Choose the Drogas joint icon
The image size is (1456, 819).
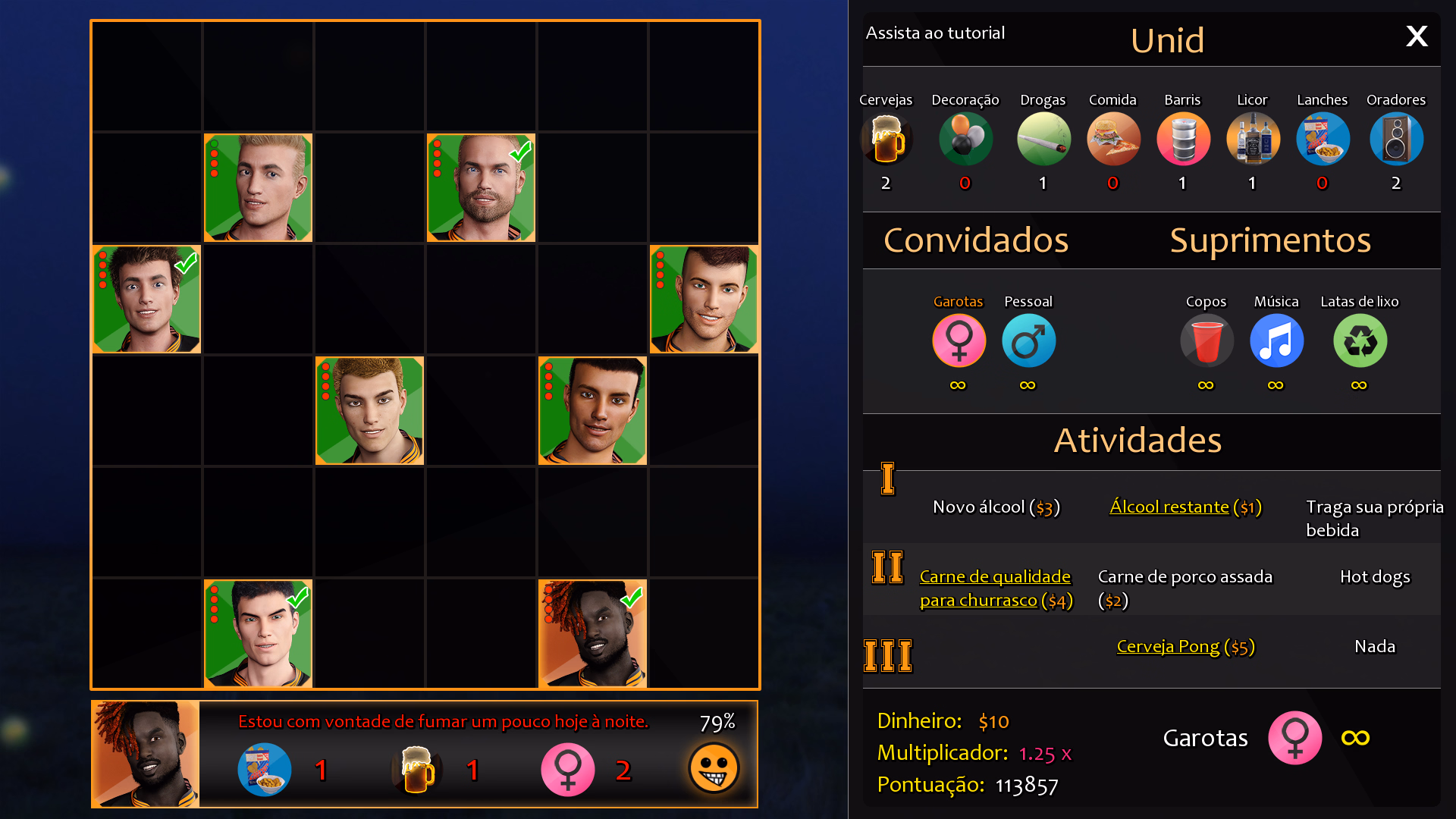coord(1043,139)
